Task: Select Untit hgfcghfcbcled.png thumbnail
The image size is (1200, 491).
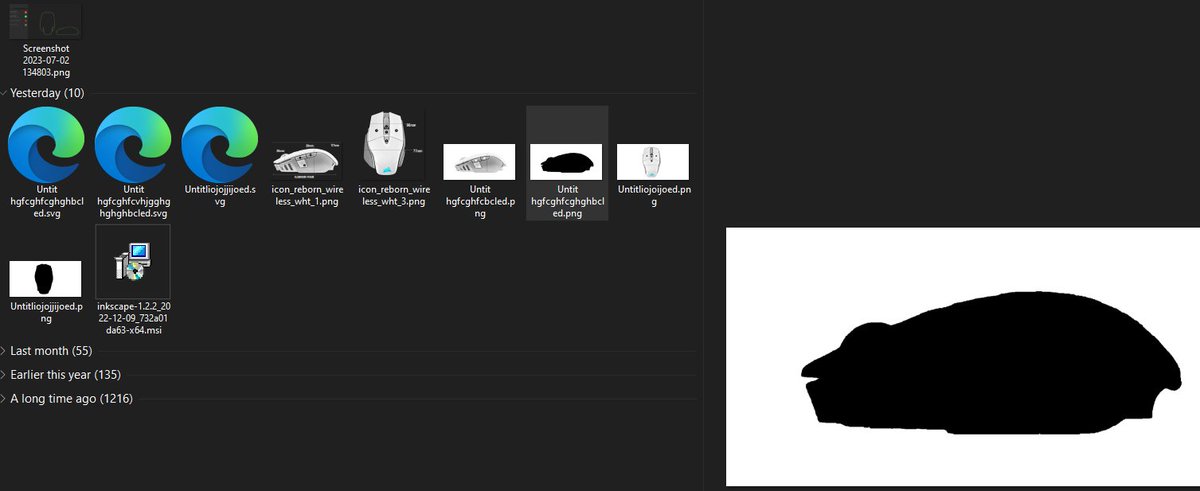Action: click(x=480, y=162)
